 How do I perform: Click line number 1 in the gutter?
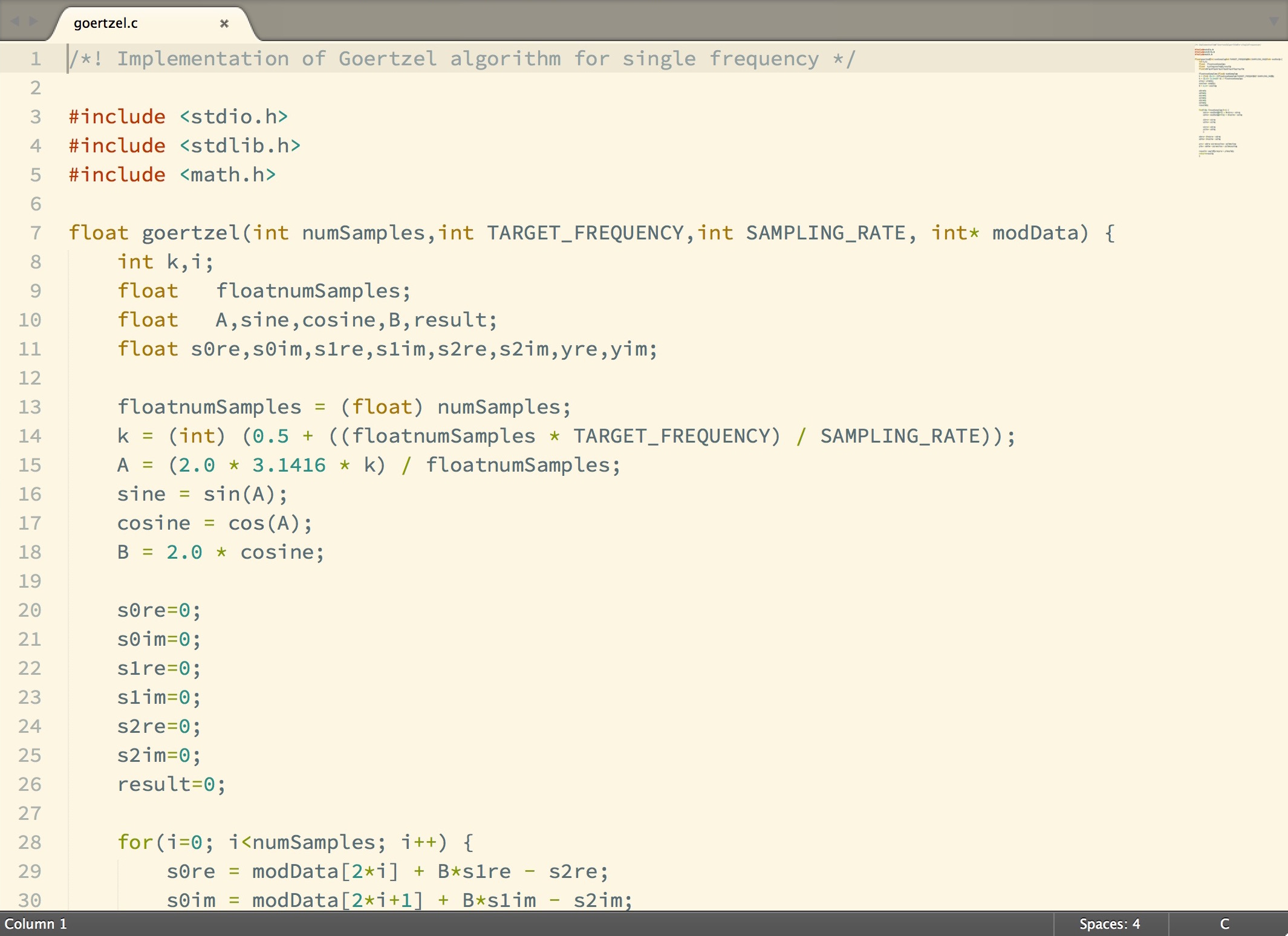tap(36, 59)
